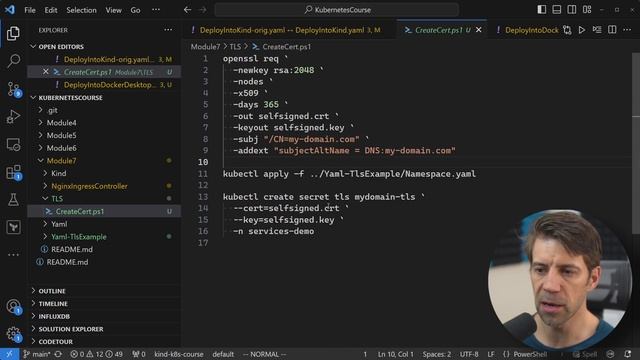640x360 pixels.
Task: Open Source Control view
Action: [13, 89]
